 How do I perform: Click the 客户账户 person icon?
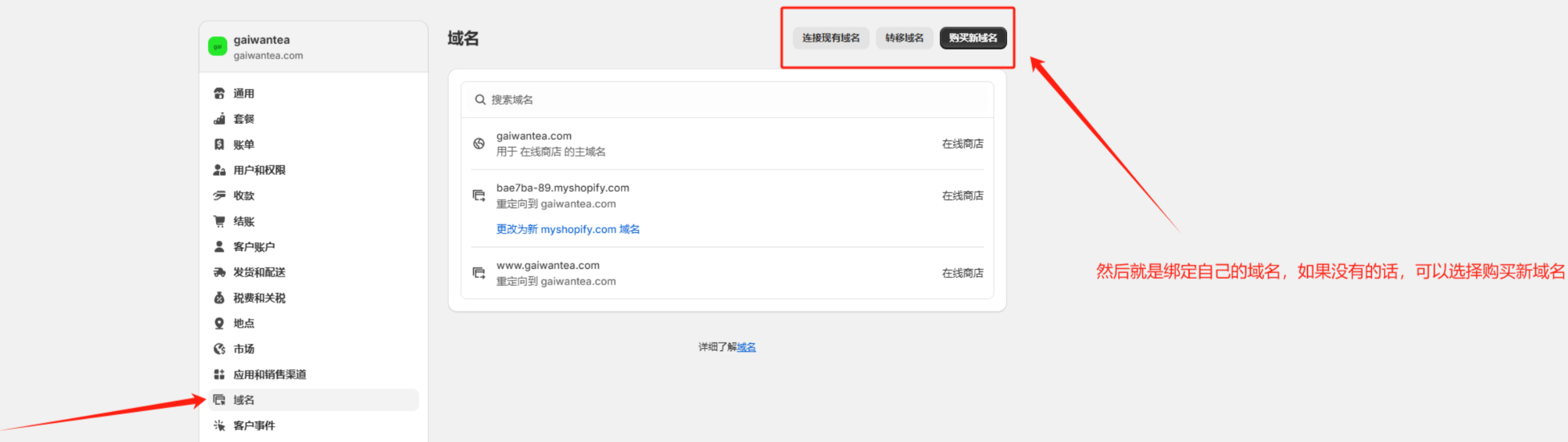219,247
